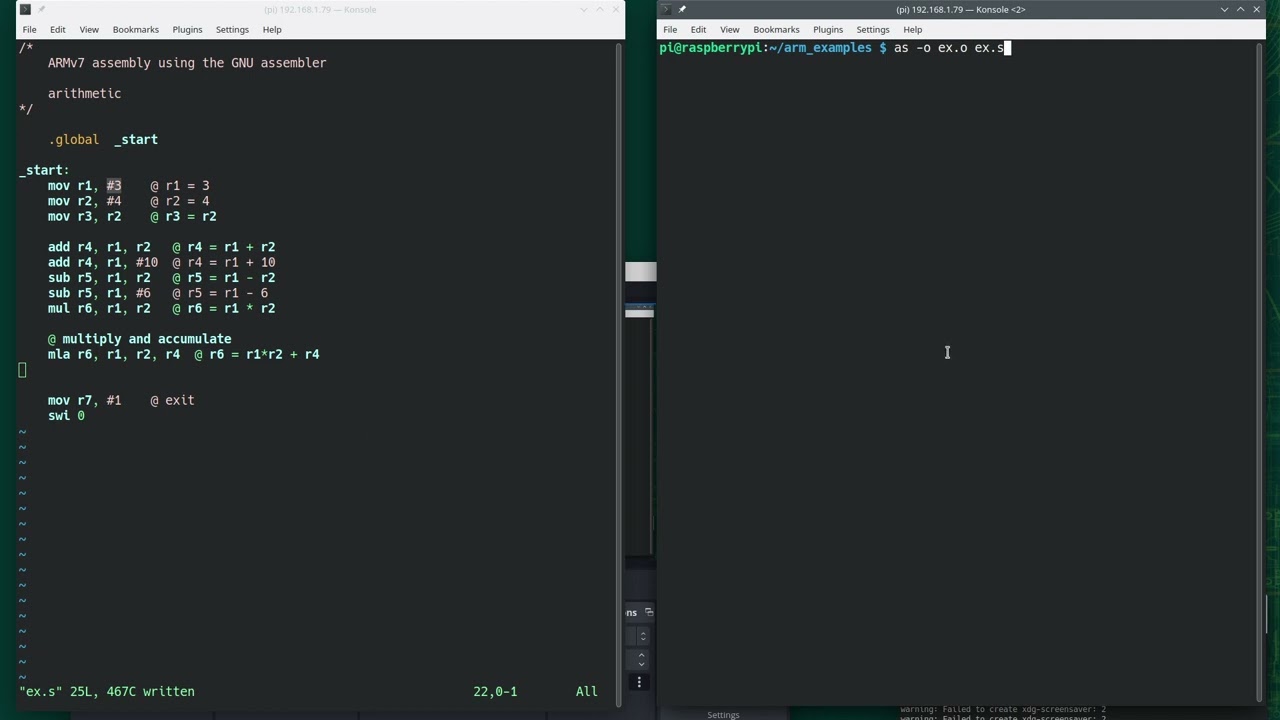
Task: Open Plugins menu in left Konsole window
Action: [x=187, y=29]
